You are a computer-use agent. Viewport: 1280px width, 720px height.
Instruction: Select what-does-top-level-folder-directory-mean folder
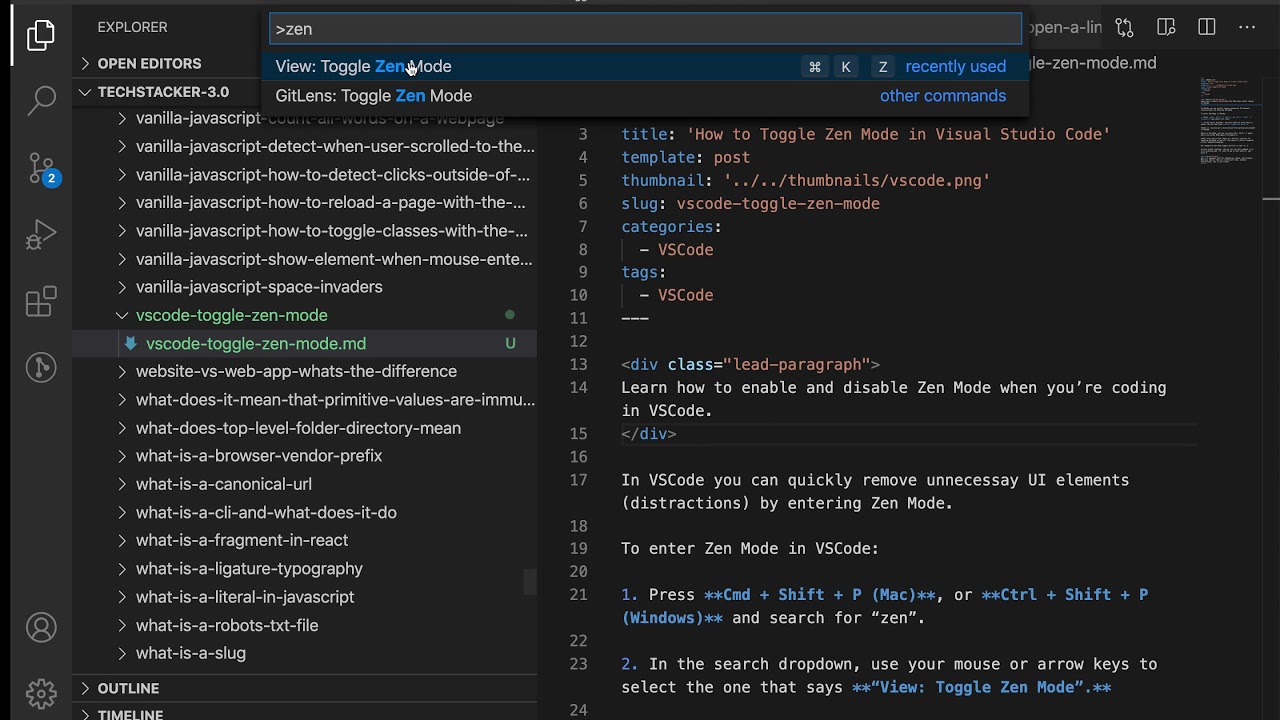[x=298, y=428]
